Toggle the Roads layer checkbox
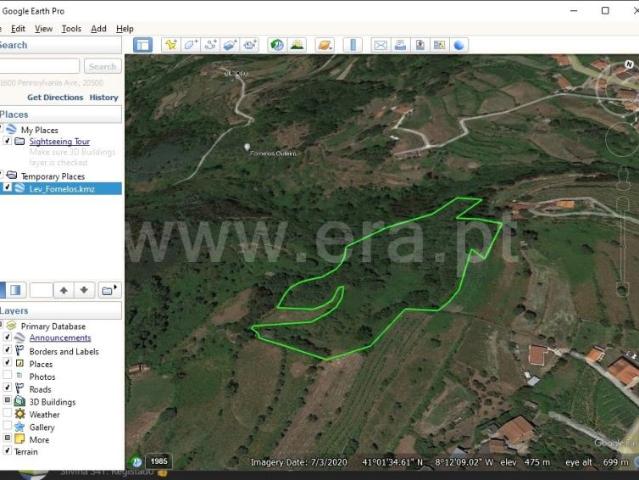Viewport: 639px width, 480px height. click(x=7, y=388)
